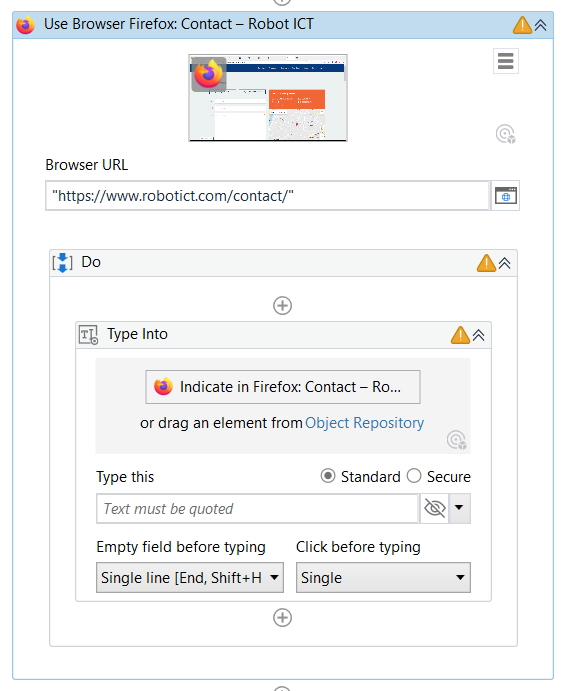Click the Type this text input field
The width and height of the screenshot is (568, 691).
click(x=257, y=509)
